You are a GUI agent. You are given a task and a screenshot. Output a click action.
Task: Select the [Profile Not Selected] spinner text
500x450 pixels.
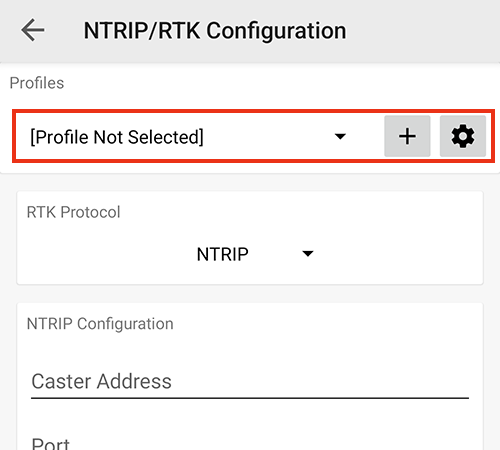coord(117,137)
